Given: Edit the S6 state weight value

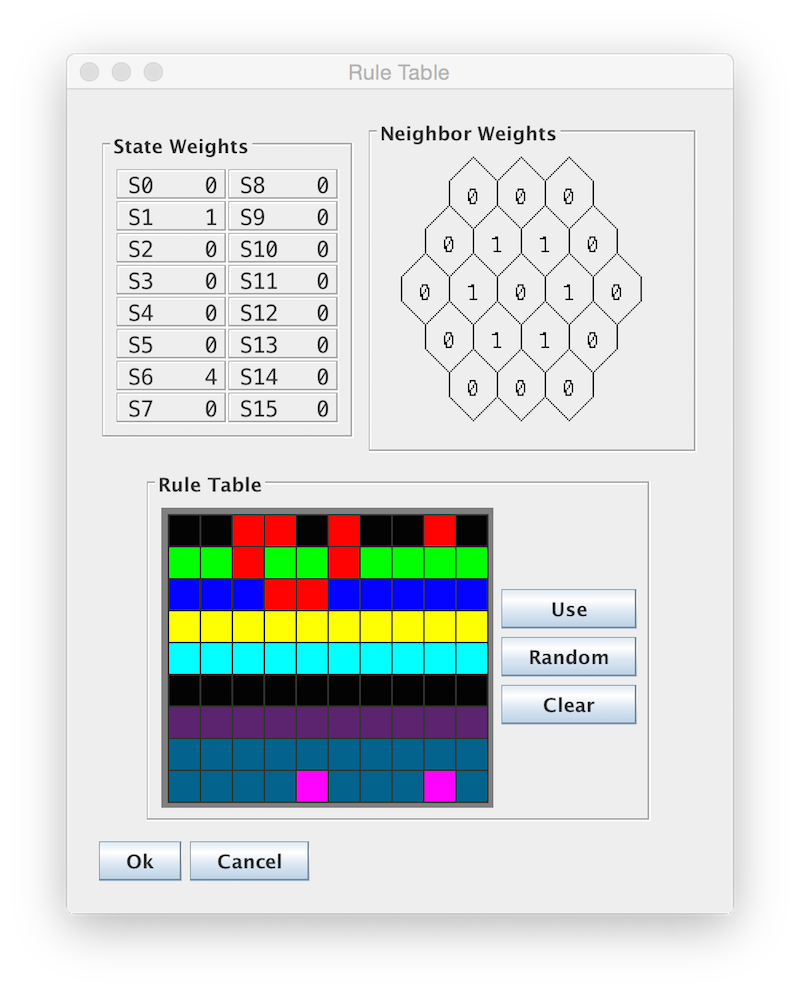Looking at the screenshot, I should click(x=171, y=376).
